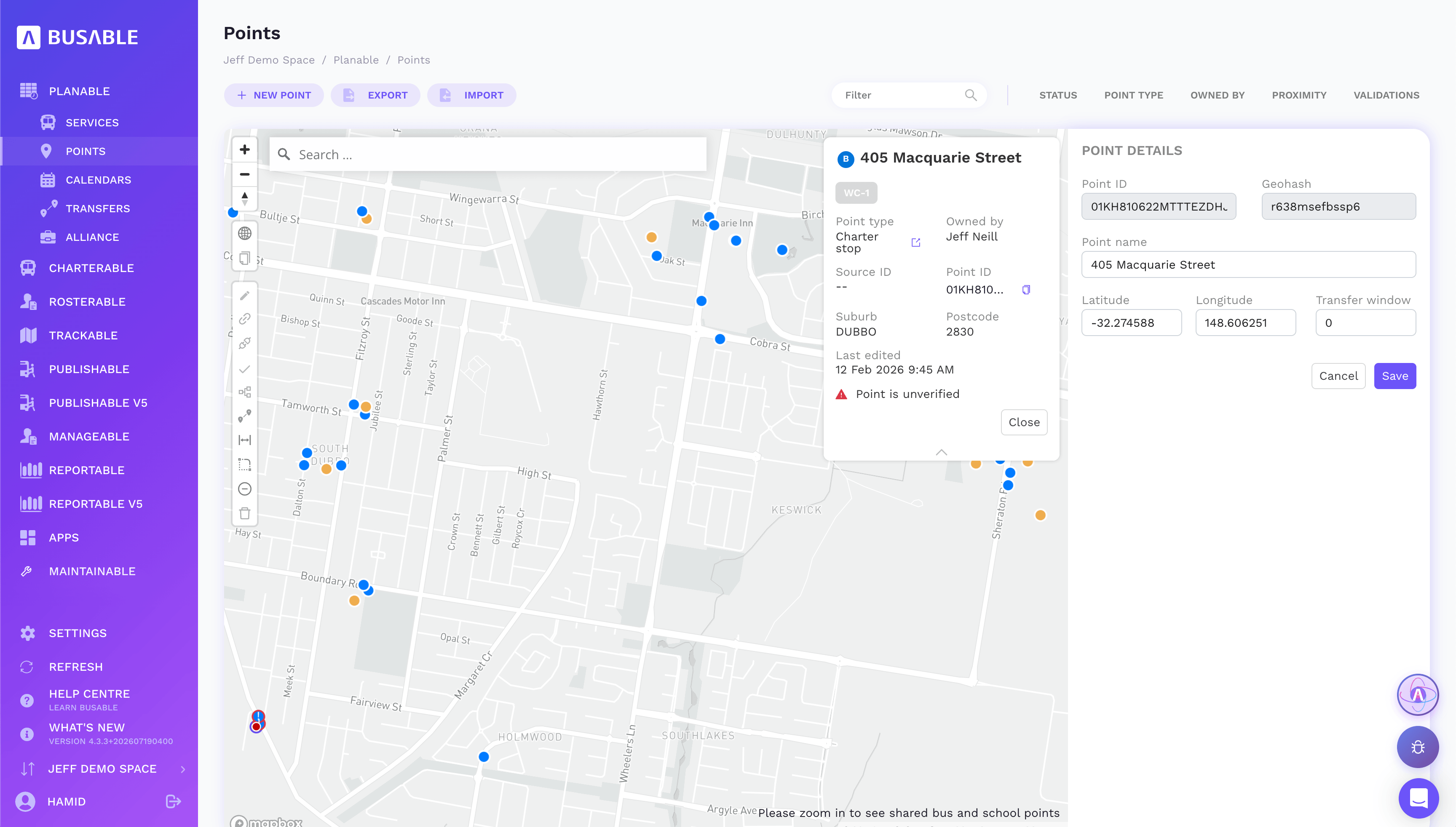
Task: Open Calendars in the sidebar
Action: click(98, 180)
